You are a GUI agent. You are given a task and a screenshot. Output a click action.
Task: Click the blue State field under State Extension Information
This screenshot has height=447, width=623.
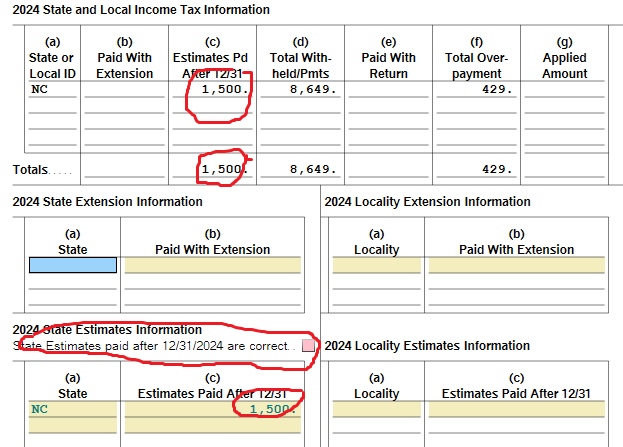tap(72, 265)
